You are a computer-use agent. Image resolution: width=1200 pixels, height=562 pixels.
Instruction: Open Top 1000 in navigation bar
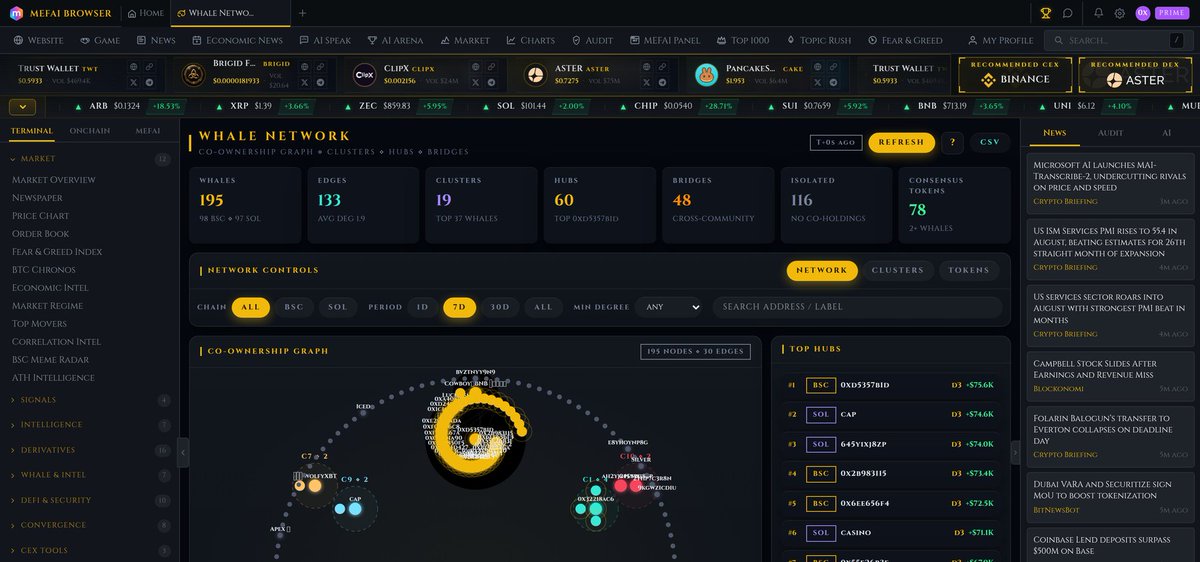pos(742,40)
